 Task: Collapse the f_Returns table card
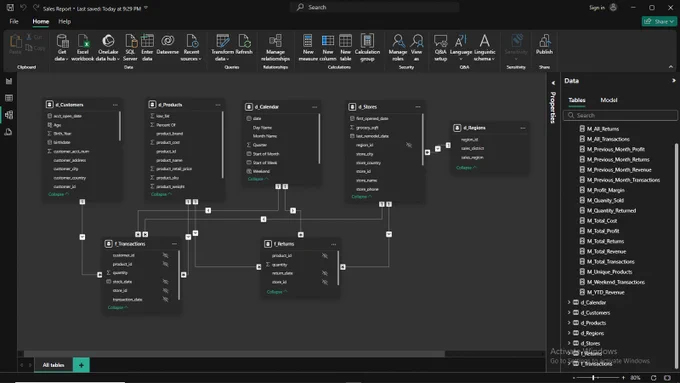point(277,291)
